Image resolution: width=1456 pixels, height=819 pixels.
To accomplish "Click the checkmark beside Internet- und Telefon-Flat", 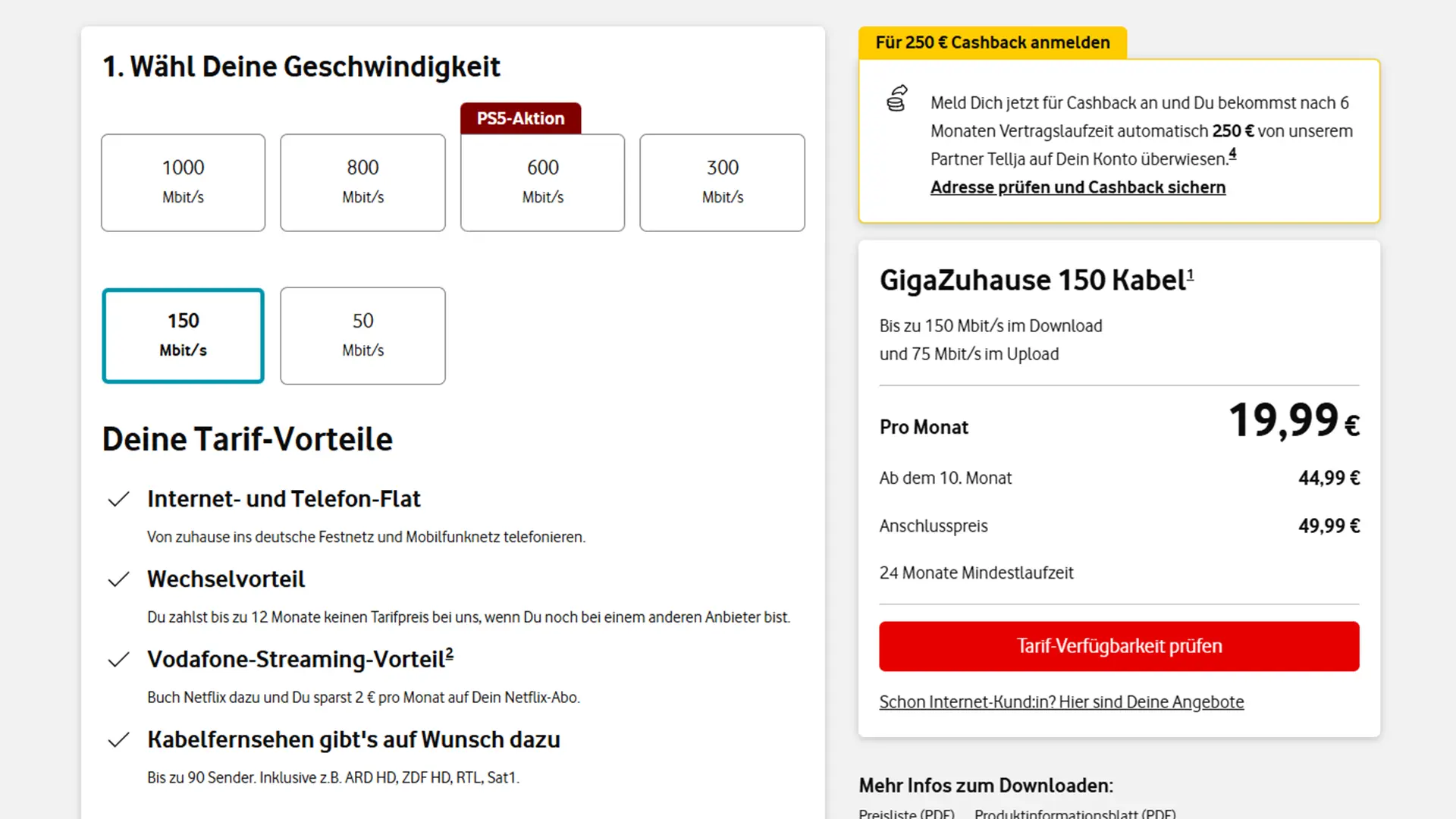I will tap(119, 499).
